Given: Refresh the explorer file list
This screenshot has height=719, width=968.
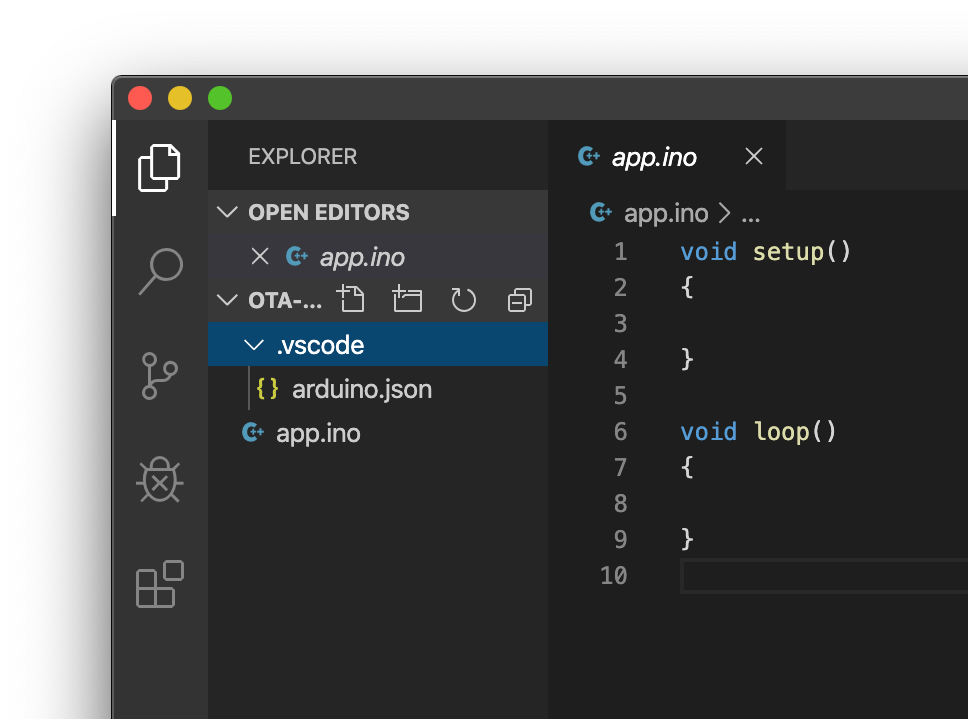Looking at the screenshot, I should pyautogui.click(x=463, y=299).
